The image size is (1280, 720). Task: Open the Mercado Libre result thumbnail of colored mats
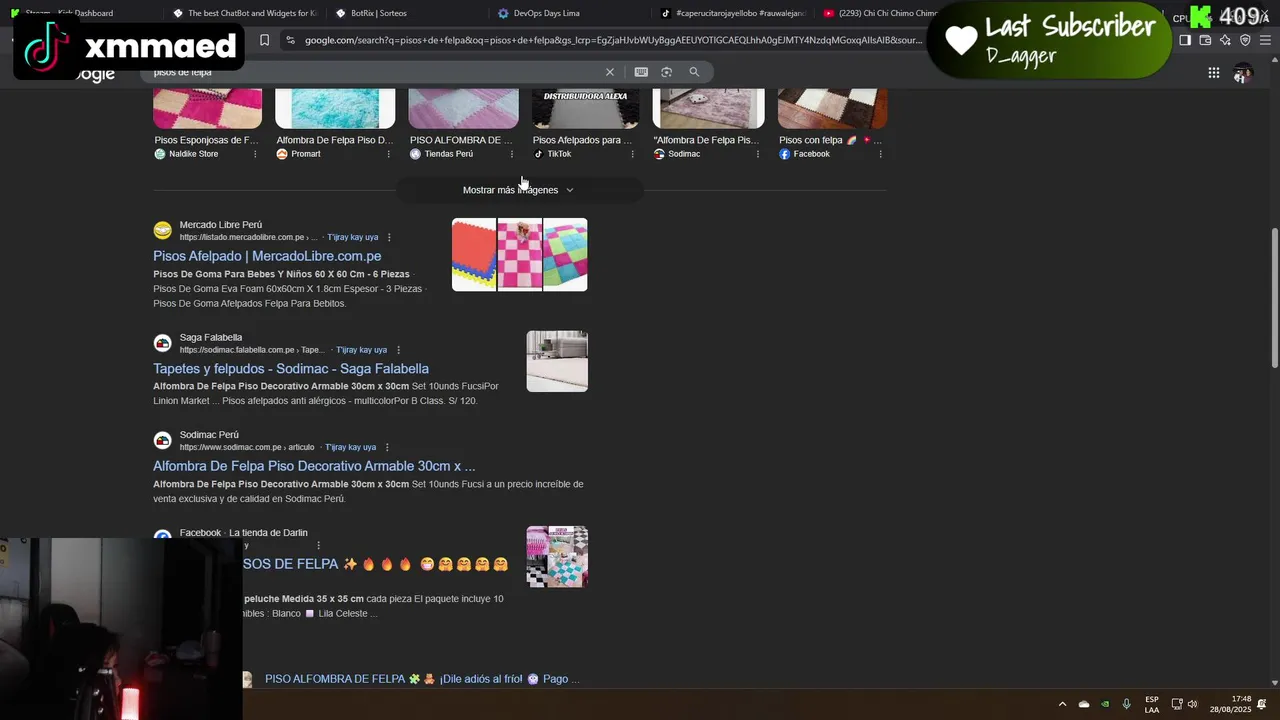point(519,255)
